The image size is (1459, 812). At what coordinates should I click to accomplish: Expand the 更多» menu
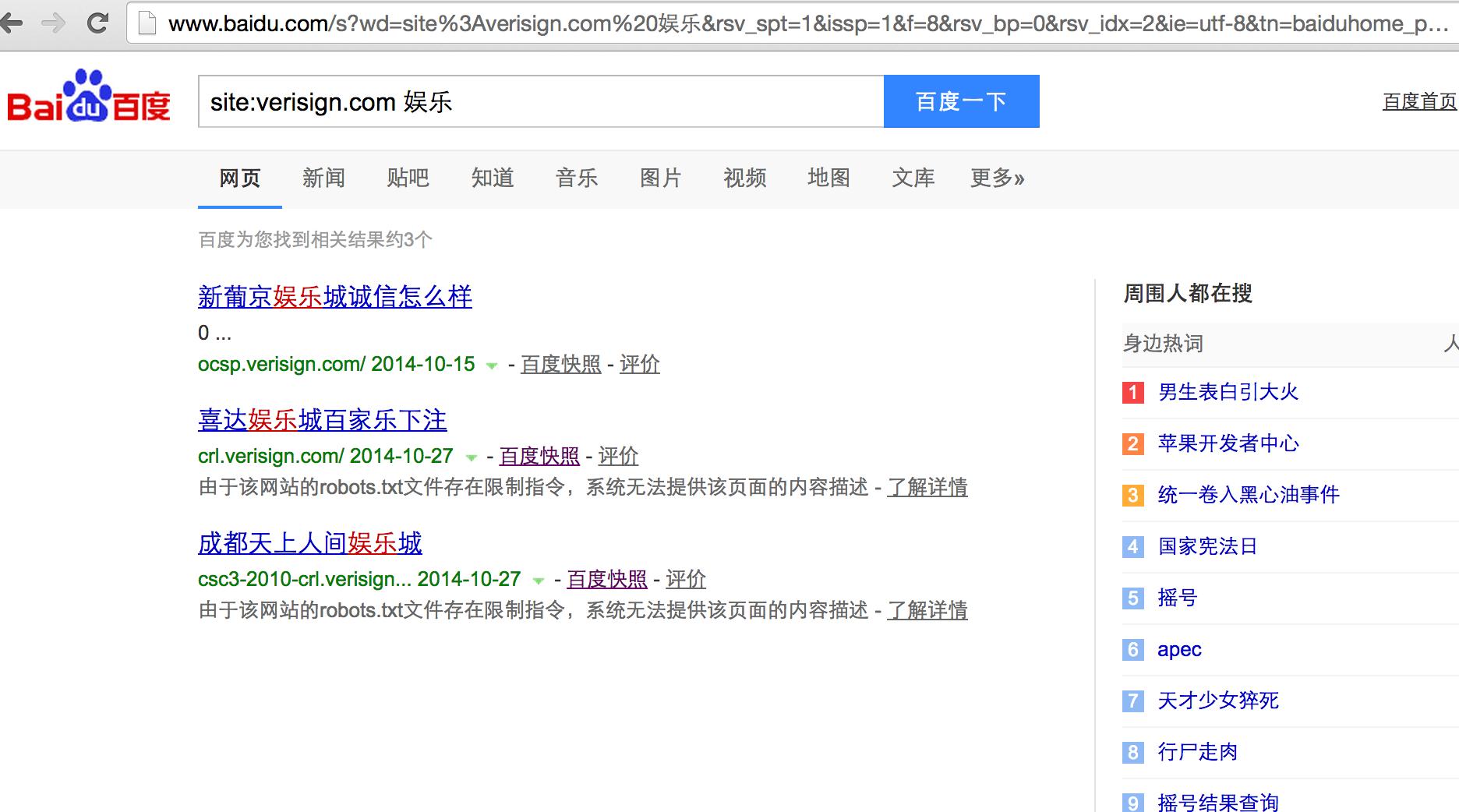tap(997, 178)
